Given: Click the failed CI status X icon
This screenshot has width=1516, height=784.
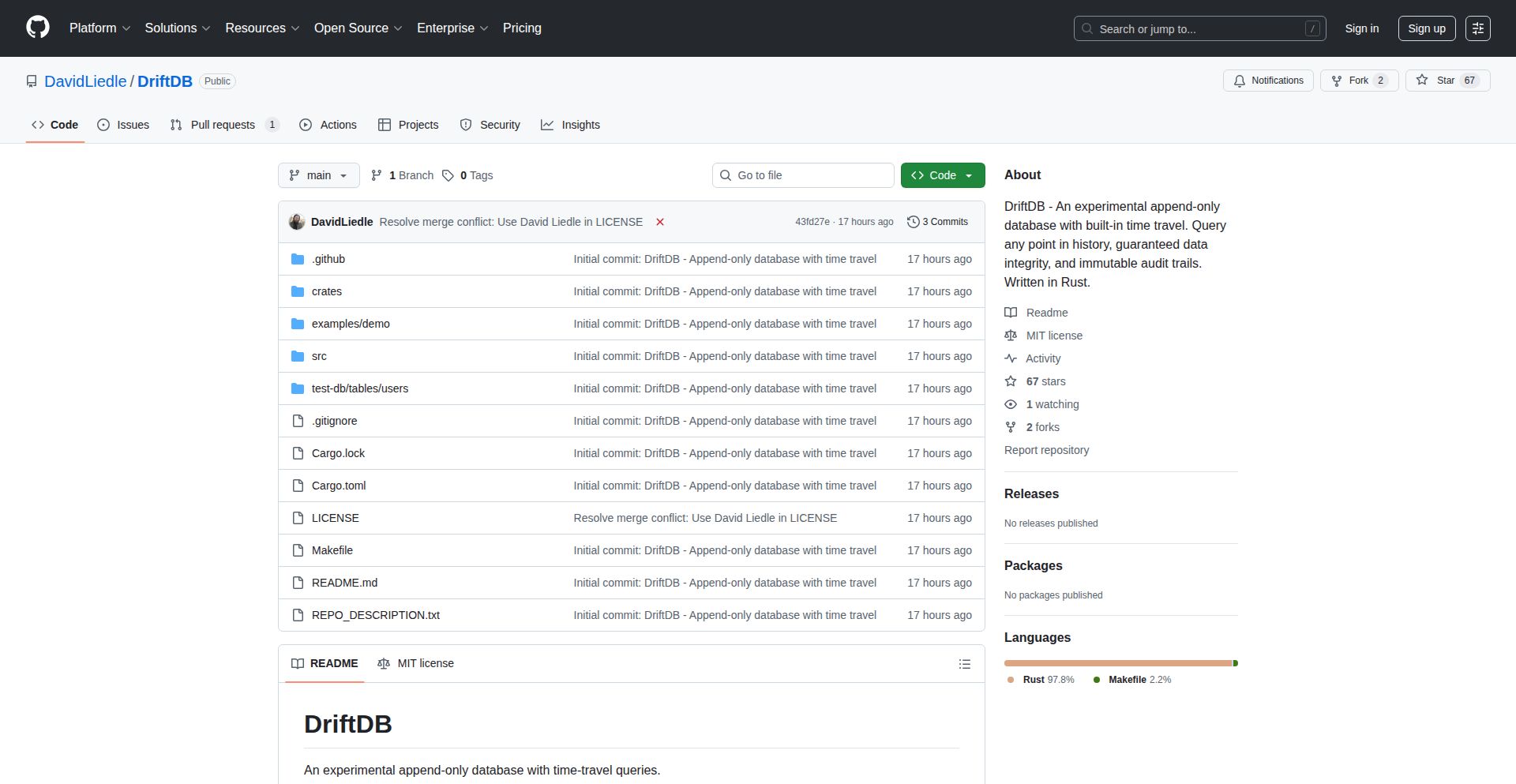Looking at the screenshot, I should point(660,222).
